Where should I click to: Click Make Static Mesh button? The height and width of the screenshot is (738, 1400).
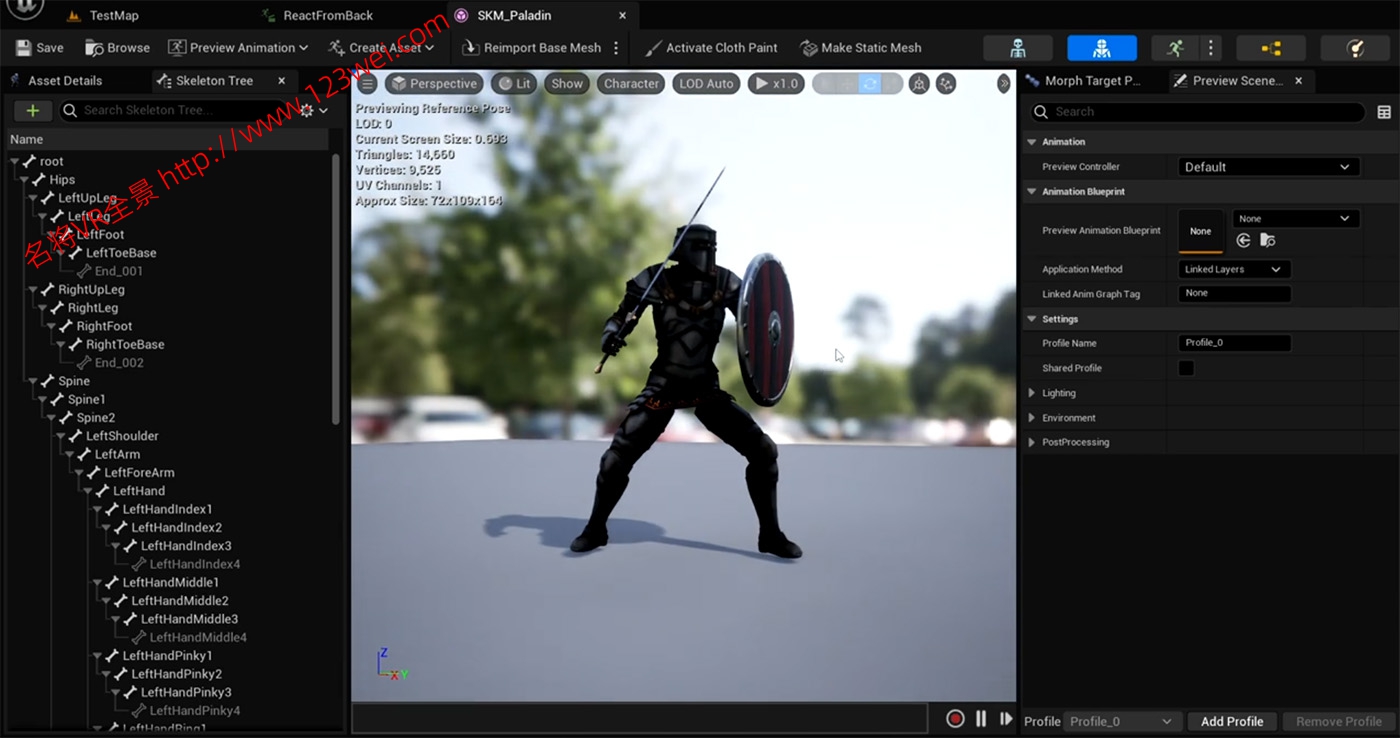[x=861, y=48]
